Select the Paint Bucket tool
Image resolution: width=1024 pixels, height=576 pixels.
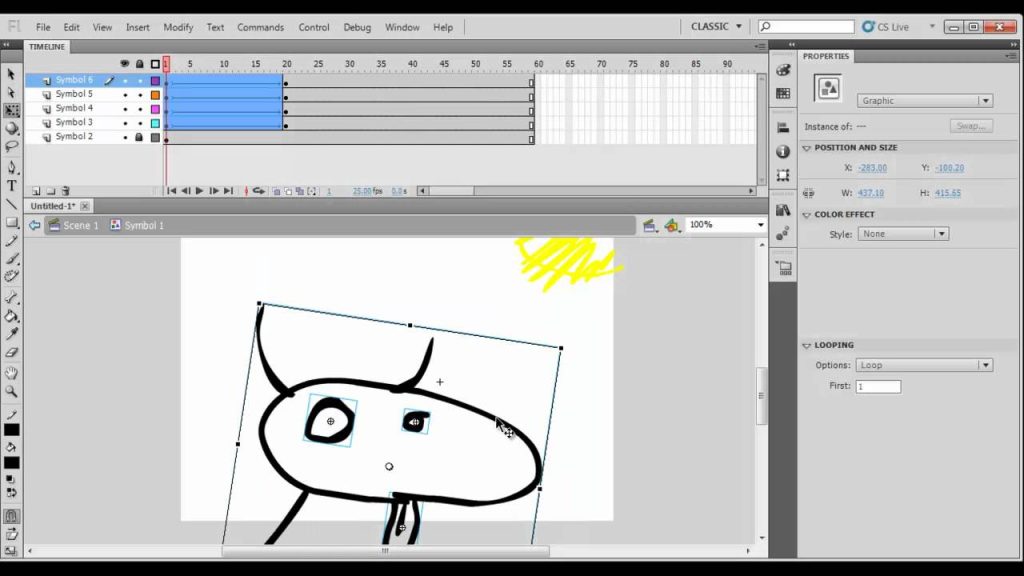coord(11,316)
